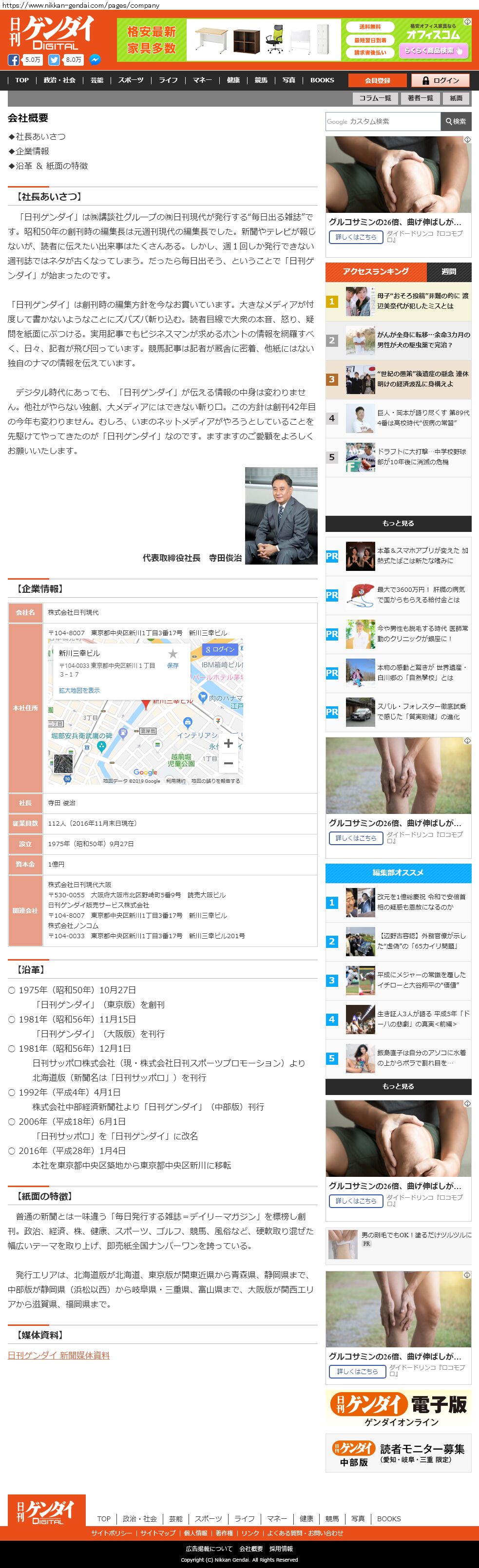Click the 電子版 ゲンダイオンライン banner

(398, 1409)
